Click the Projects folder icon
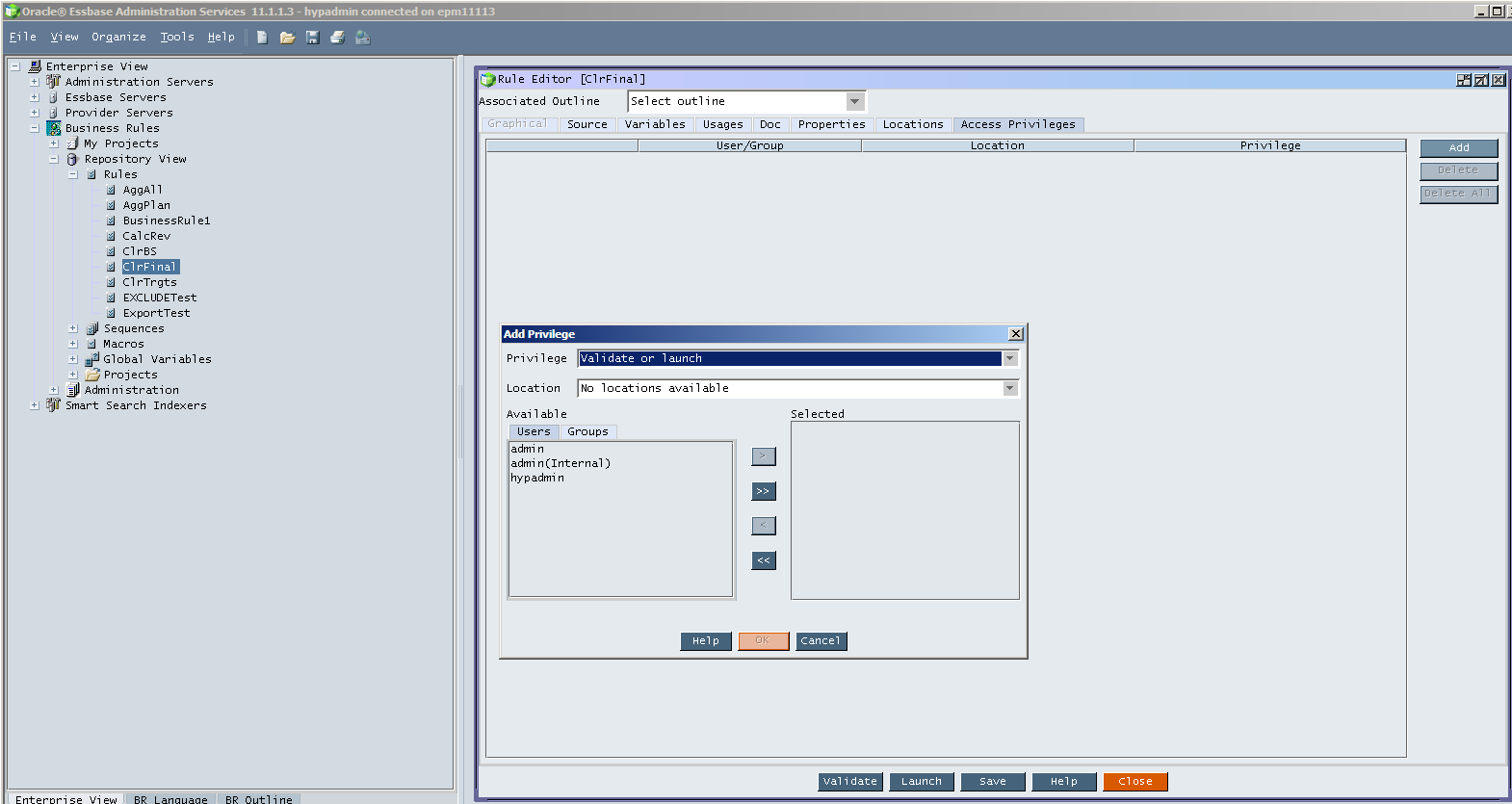 coord(92,375)
